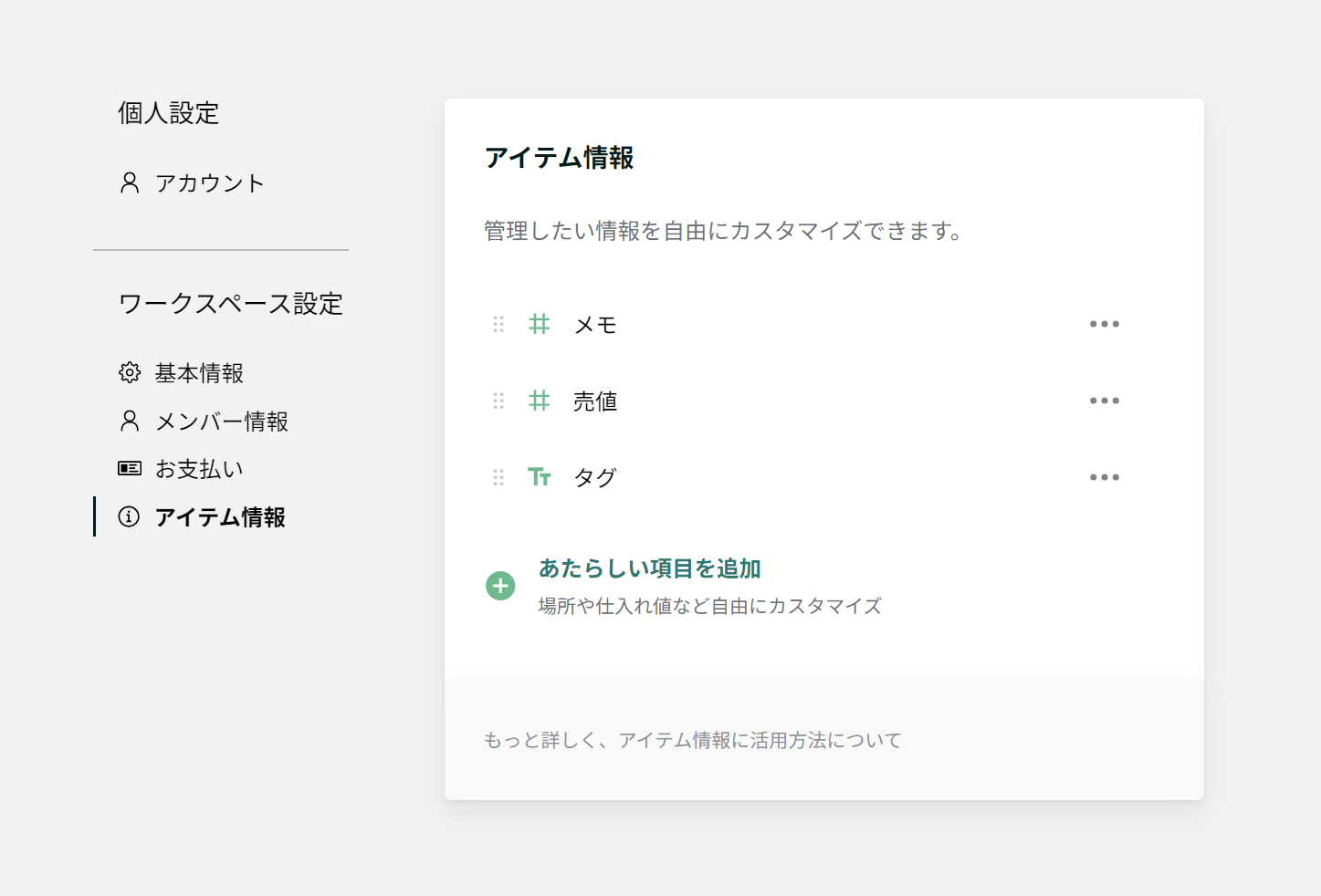The height and width of the screenshot is (896, 1321).
Task: Click the text-type icon beside タグ
Action: tap(540, 477)
